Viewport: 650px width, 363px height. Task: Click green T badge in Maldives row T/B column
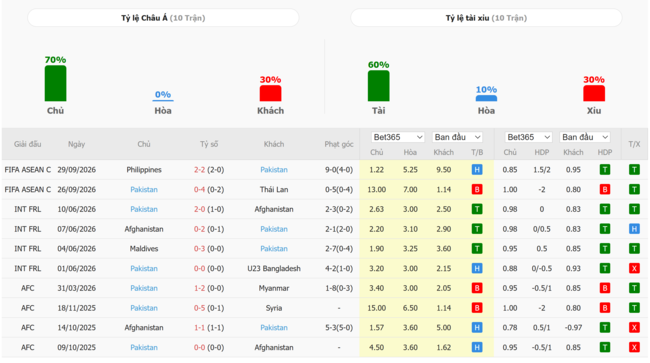[477, 249]
